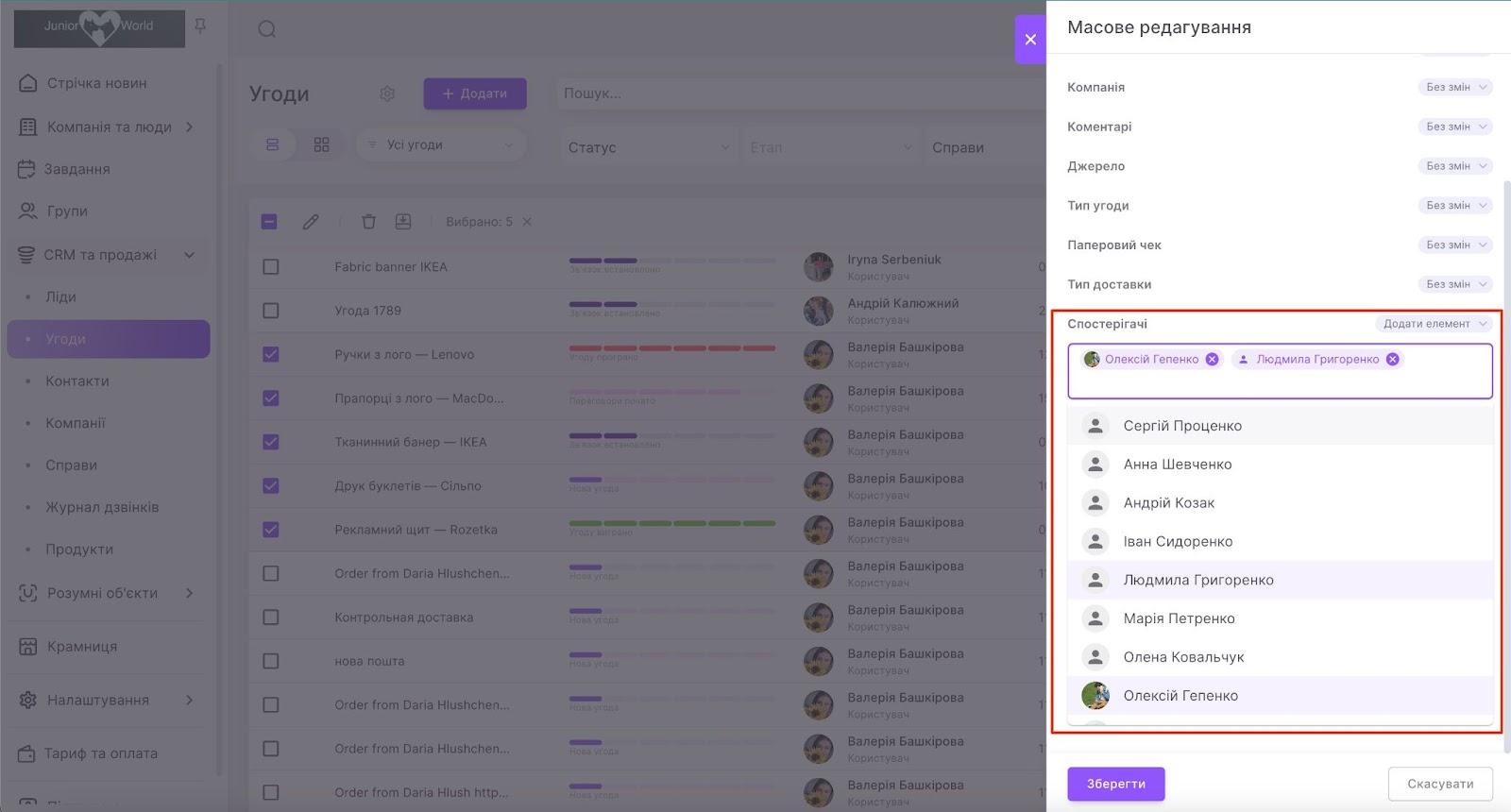Click inside the Спостерігачі input field
Image resolution: width=1511 pixels, height=812 pixels.
click(x=1280, y=382)
